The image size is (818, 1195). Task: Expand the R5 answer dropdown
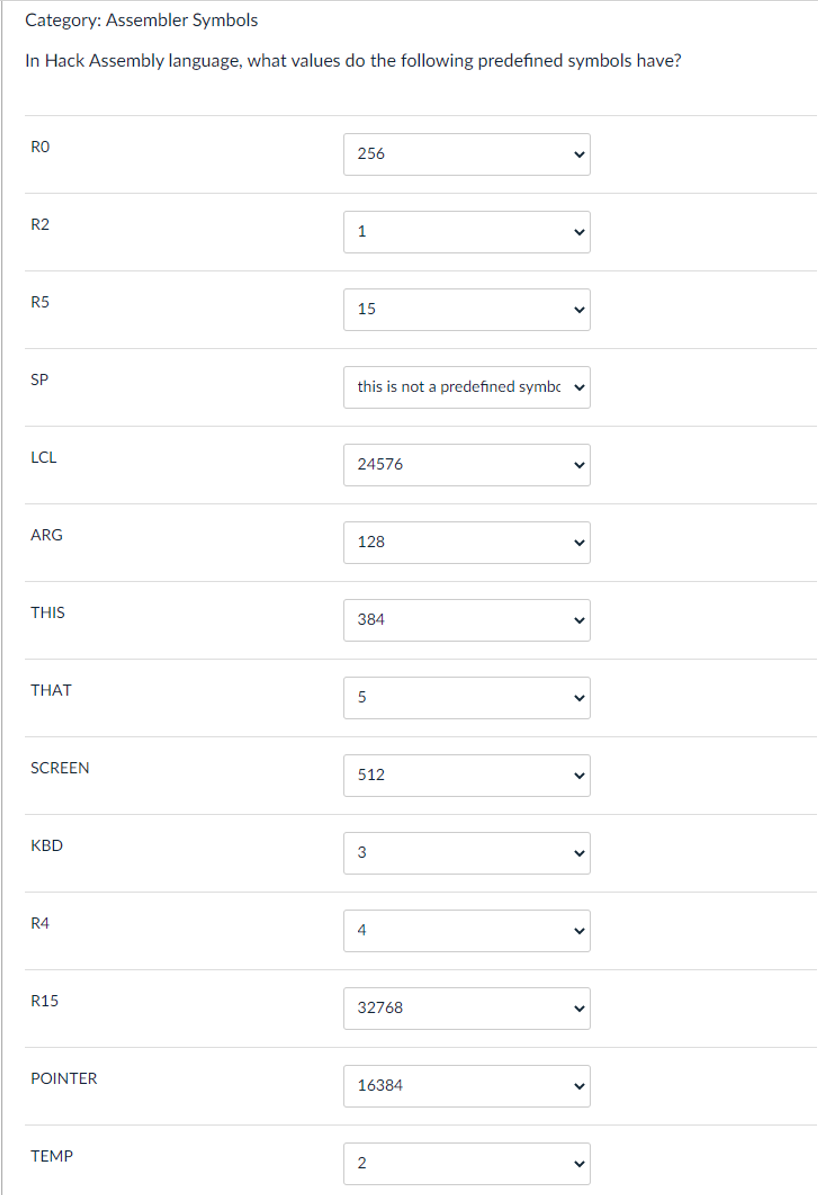[467, 310]
